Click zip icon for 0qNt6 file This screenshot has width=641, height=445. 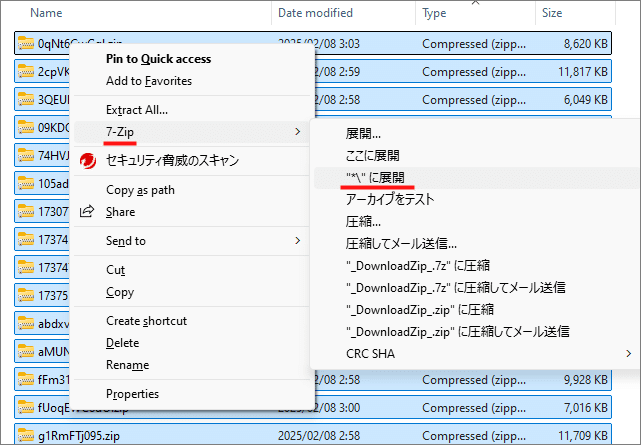click(x=26, y=44)
